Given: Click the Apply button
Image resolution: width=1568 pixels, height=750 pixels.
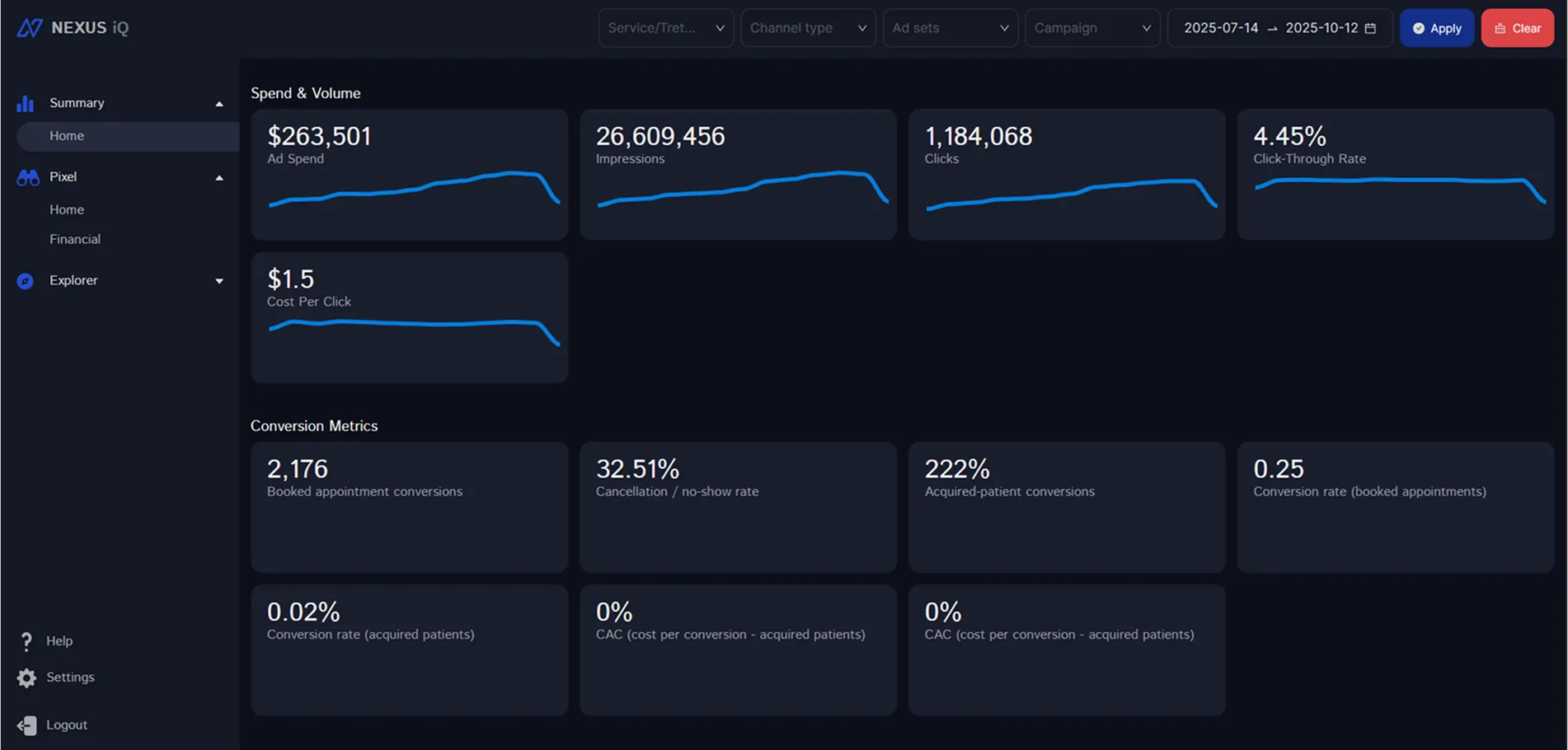Looking at the screenshot, I should tap(1437, 27).
